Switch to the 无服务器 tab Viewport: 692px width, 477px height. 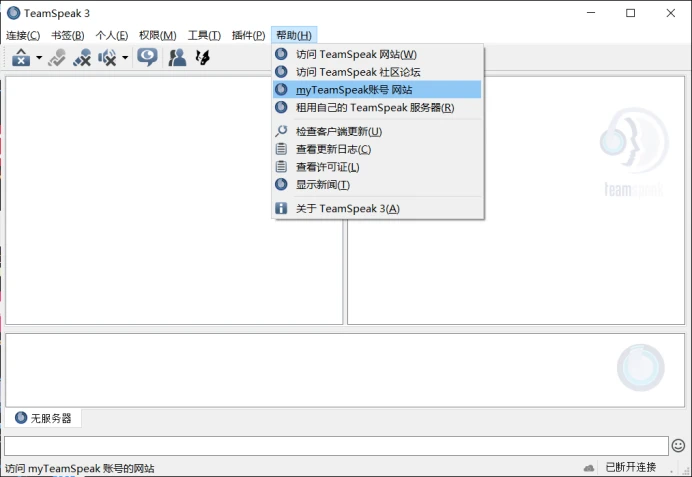point(43,418)
